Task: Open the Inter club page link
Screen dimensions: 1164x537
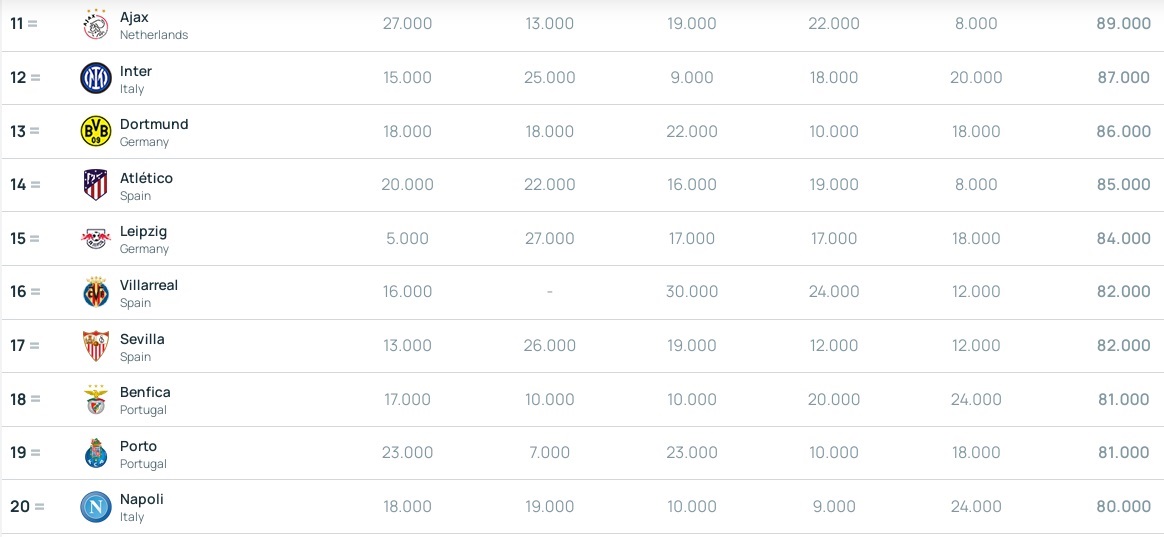Action: tap(136, 71)
